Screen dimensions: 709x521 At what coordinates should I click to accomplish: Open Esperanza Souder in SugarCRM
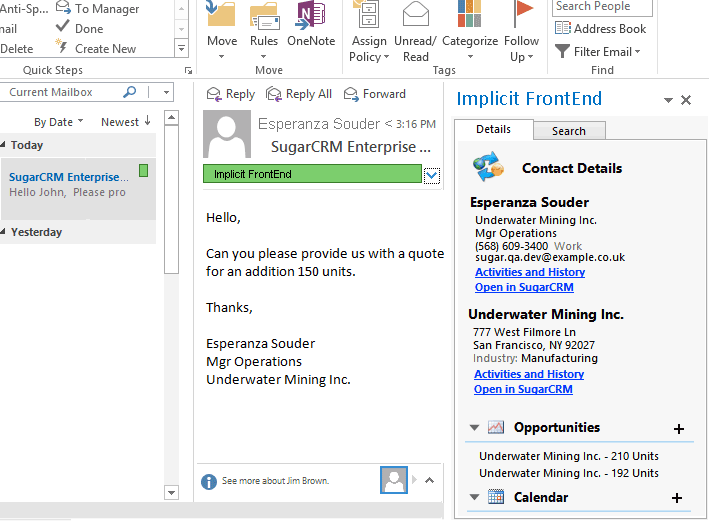(x=524, y=287)
